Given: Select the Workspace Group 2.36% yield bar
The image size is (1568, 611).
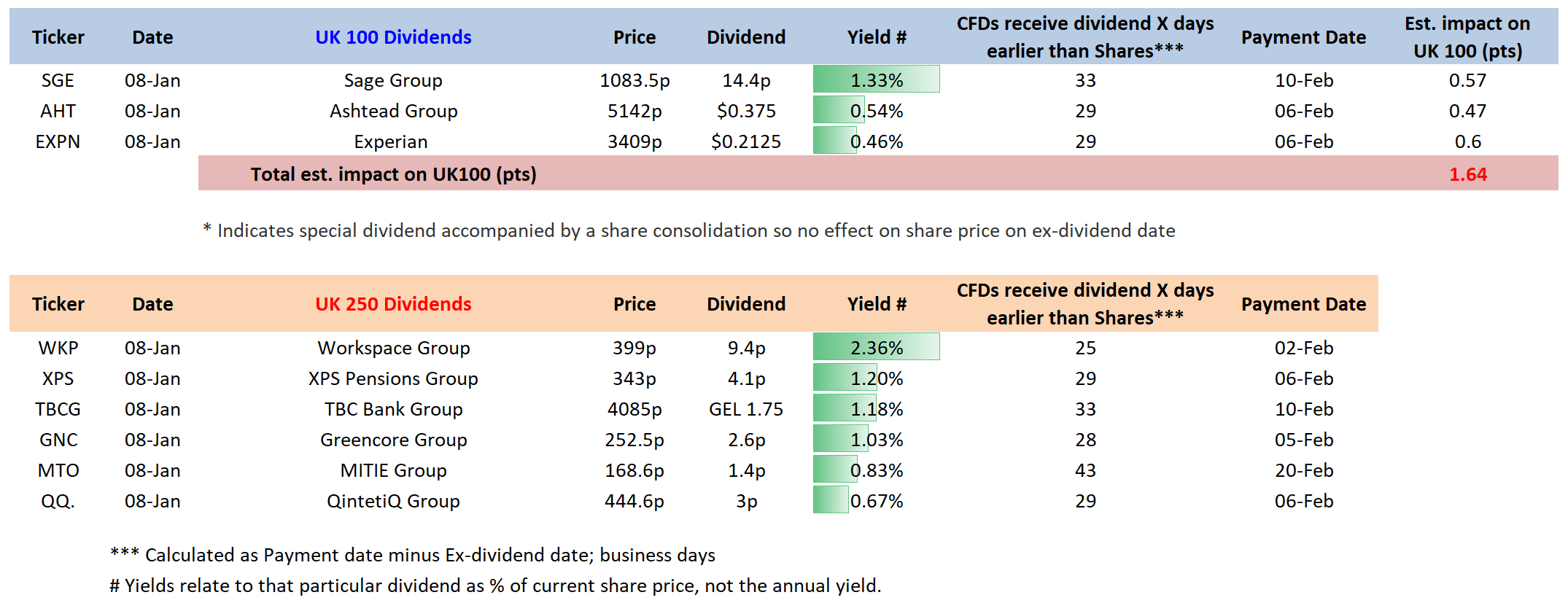Looking at the screenshot, I should 876,348.
